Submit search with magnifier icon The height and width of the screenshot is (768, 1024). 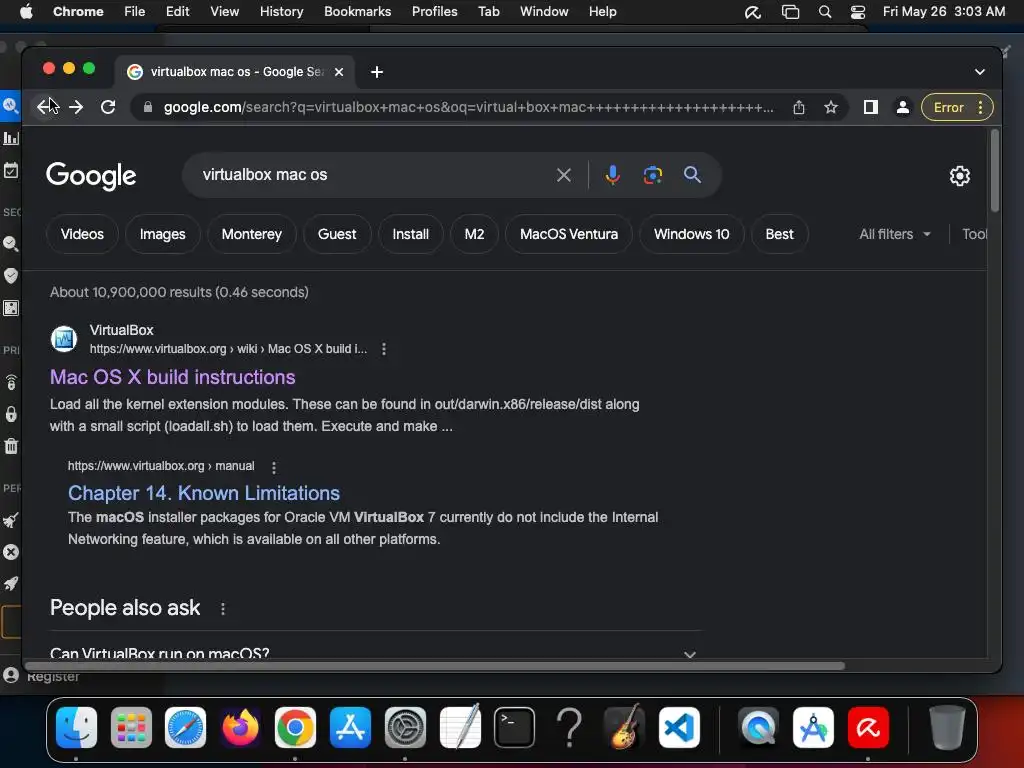692,175
